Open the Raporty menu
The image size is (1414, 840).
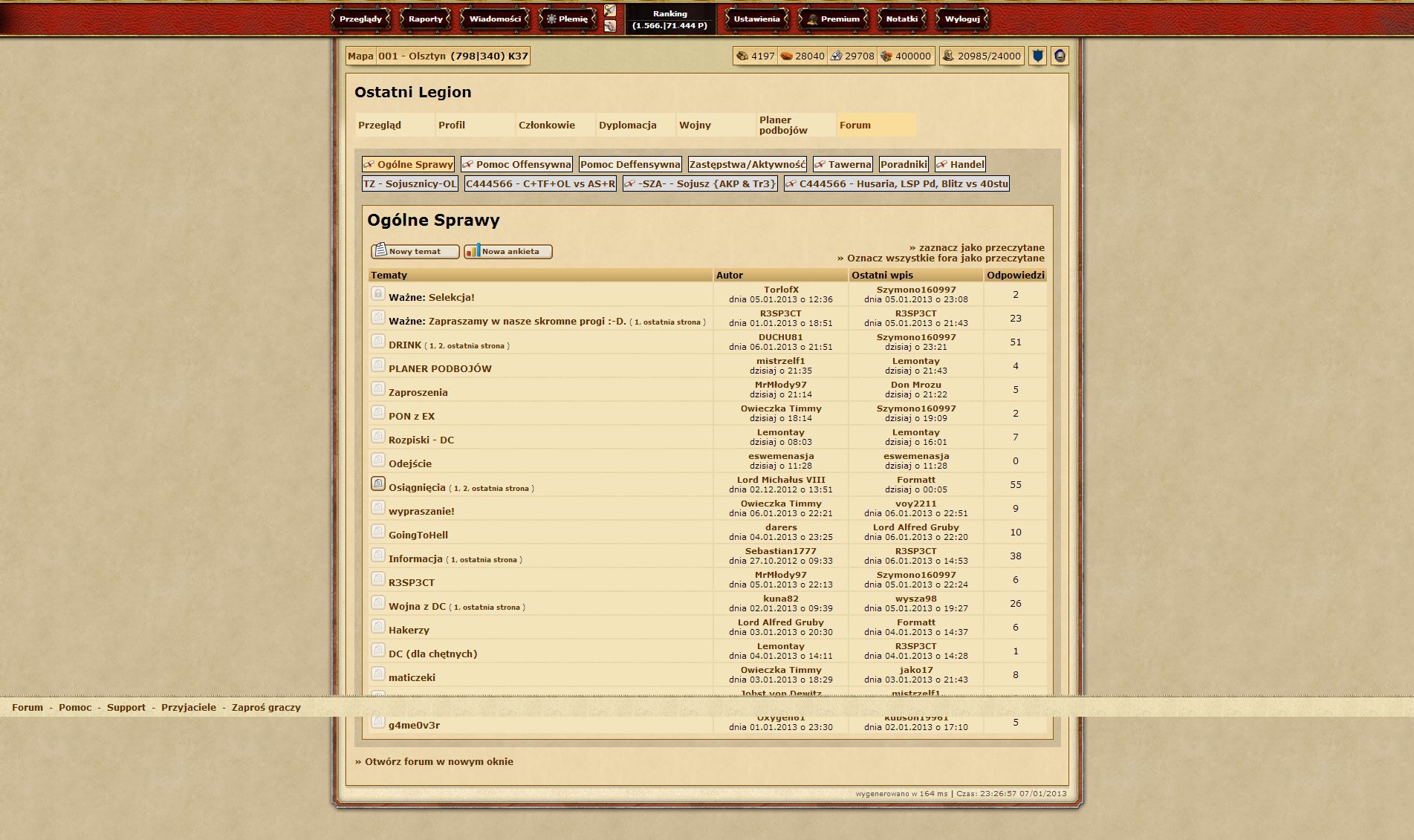tap(425, 19)
